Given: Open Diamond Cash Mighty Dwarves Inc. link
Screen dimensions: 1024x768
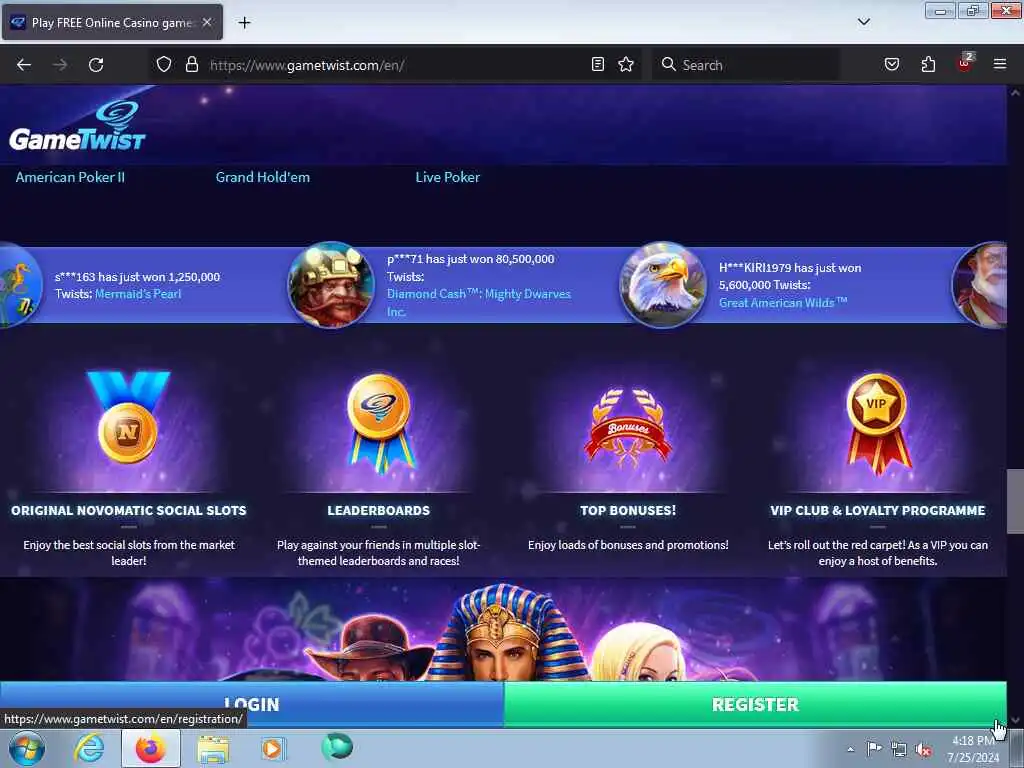Looking at the screenshot, I should 479,303.
